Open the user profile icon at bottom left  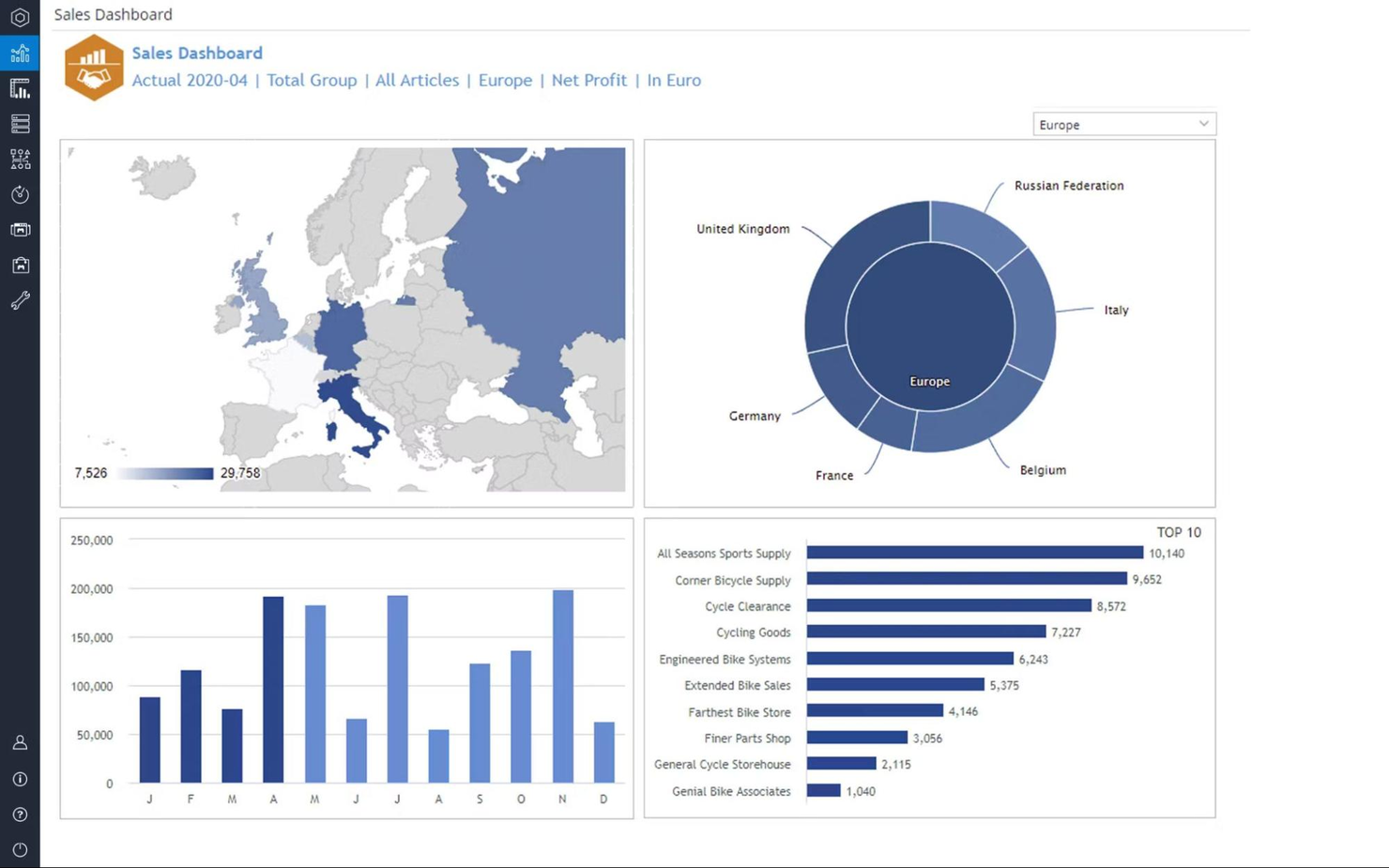coord(20,741)
